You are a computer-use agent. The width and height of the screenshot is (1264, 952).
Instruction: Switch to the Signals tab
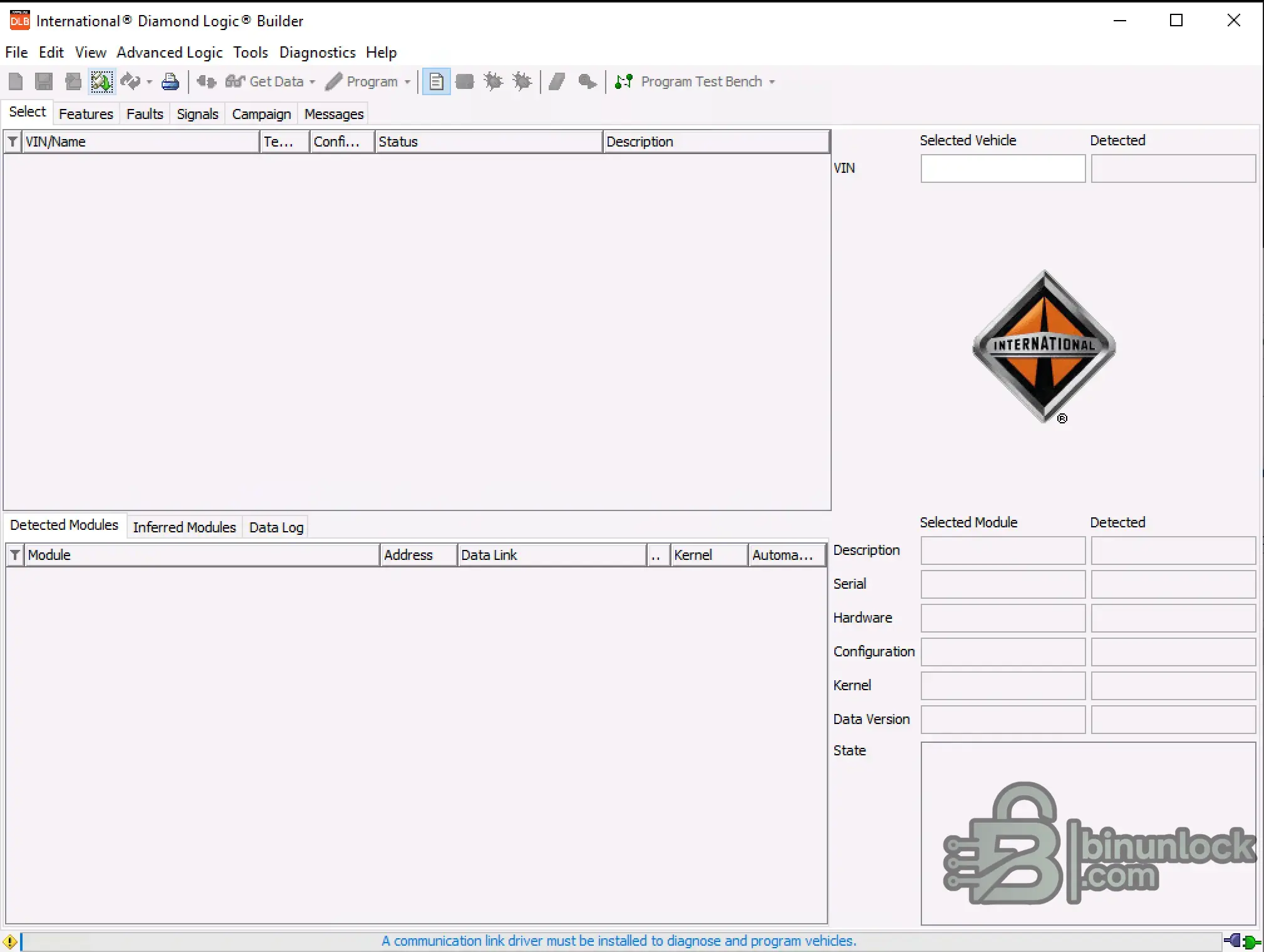click(197, 114)
